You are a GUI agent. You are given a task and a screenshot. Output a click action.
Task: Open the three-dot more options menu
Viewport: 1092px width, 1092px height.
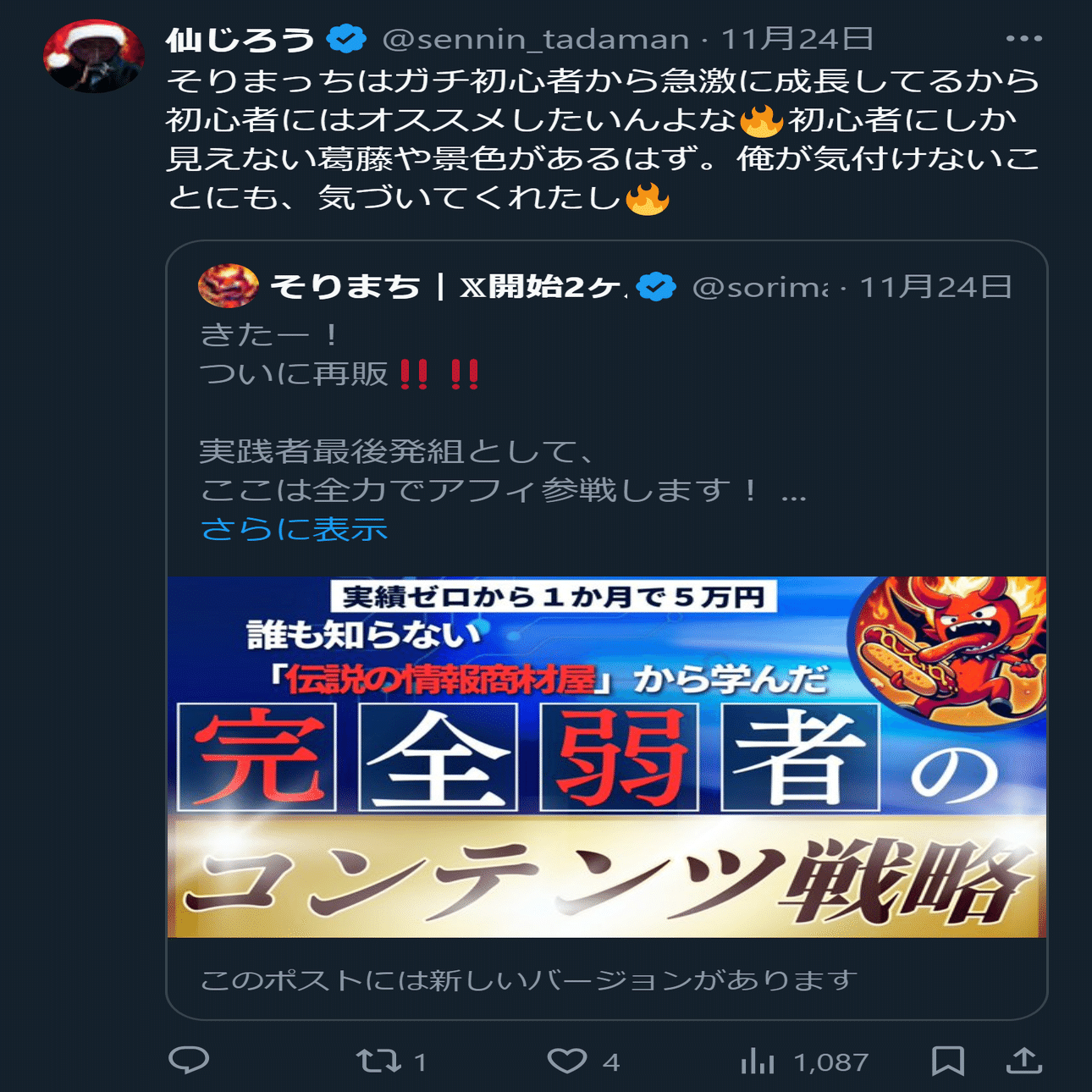(1024, 39)
